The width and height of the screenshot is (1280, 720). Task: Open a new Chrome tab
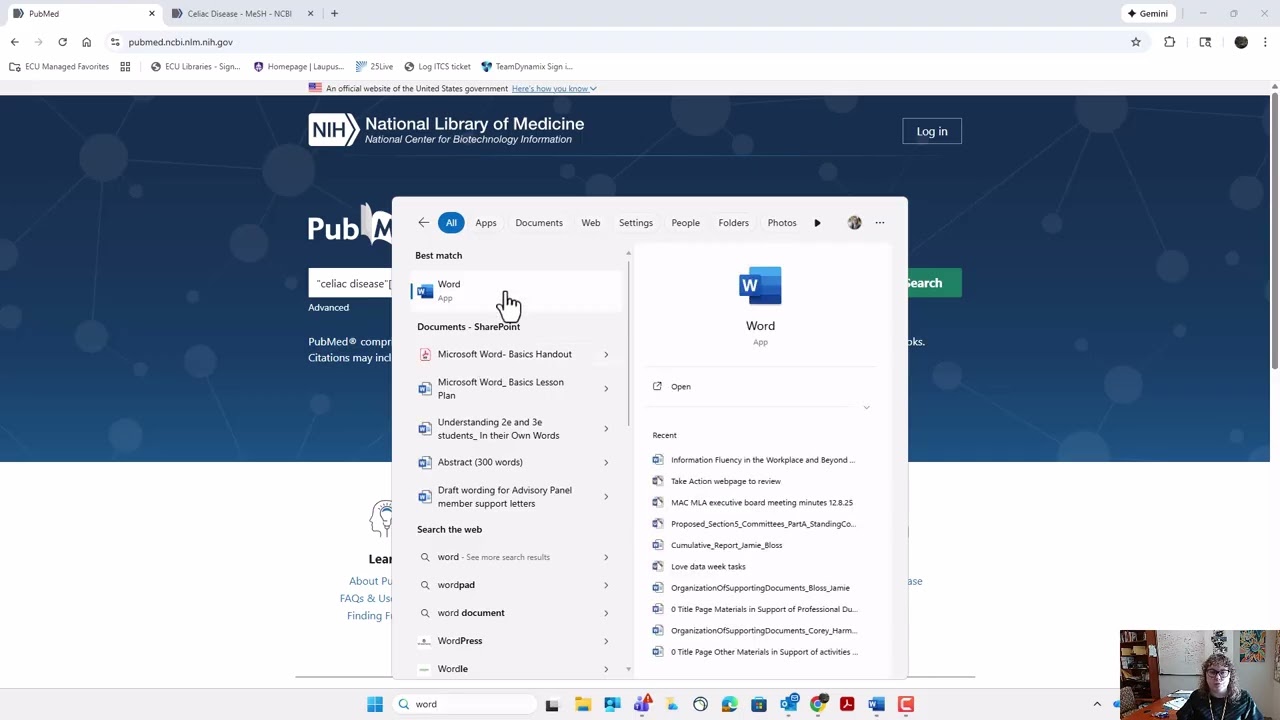(334, 14)
